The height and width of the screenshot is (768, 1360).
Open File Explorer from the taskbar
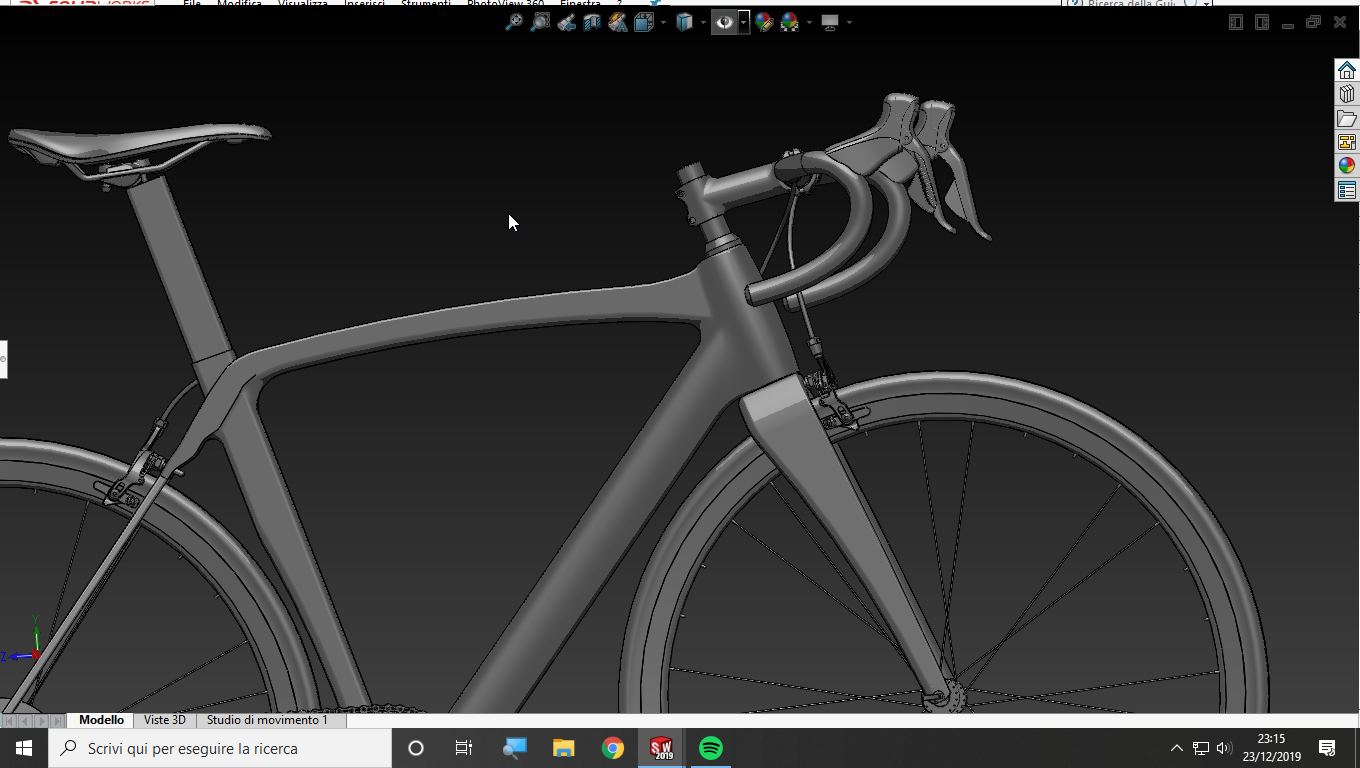pyautogui.click(x=564, y=748)
